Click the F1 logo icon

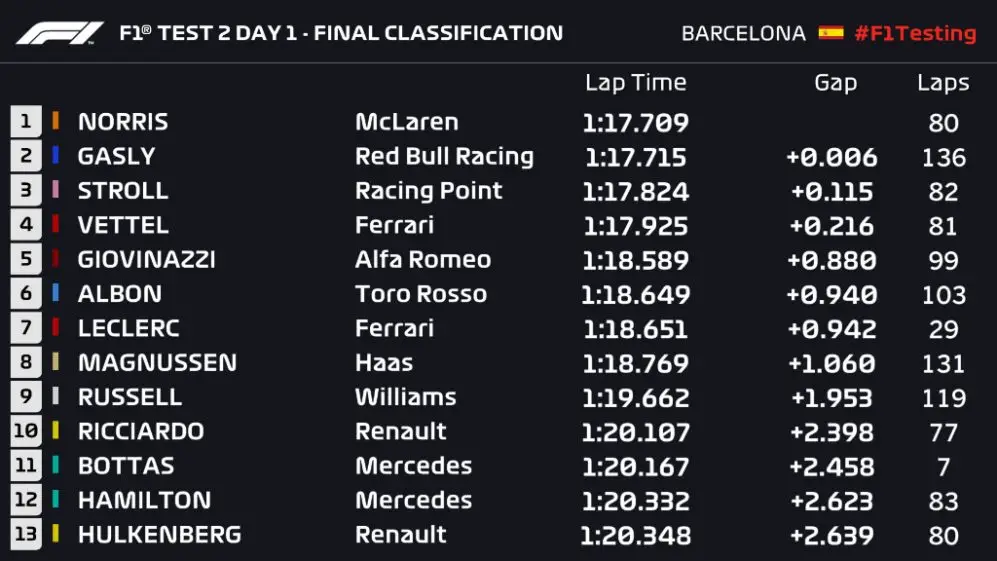pos(60,32)
